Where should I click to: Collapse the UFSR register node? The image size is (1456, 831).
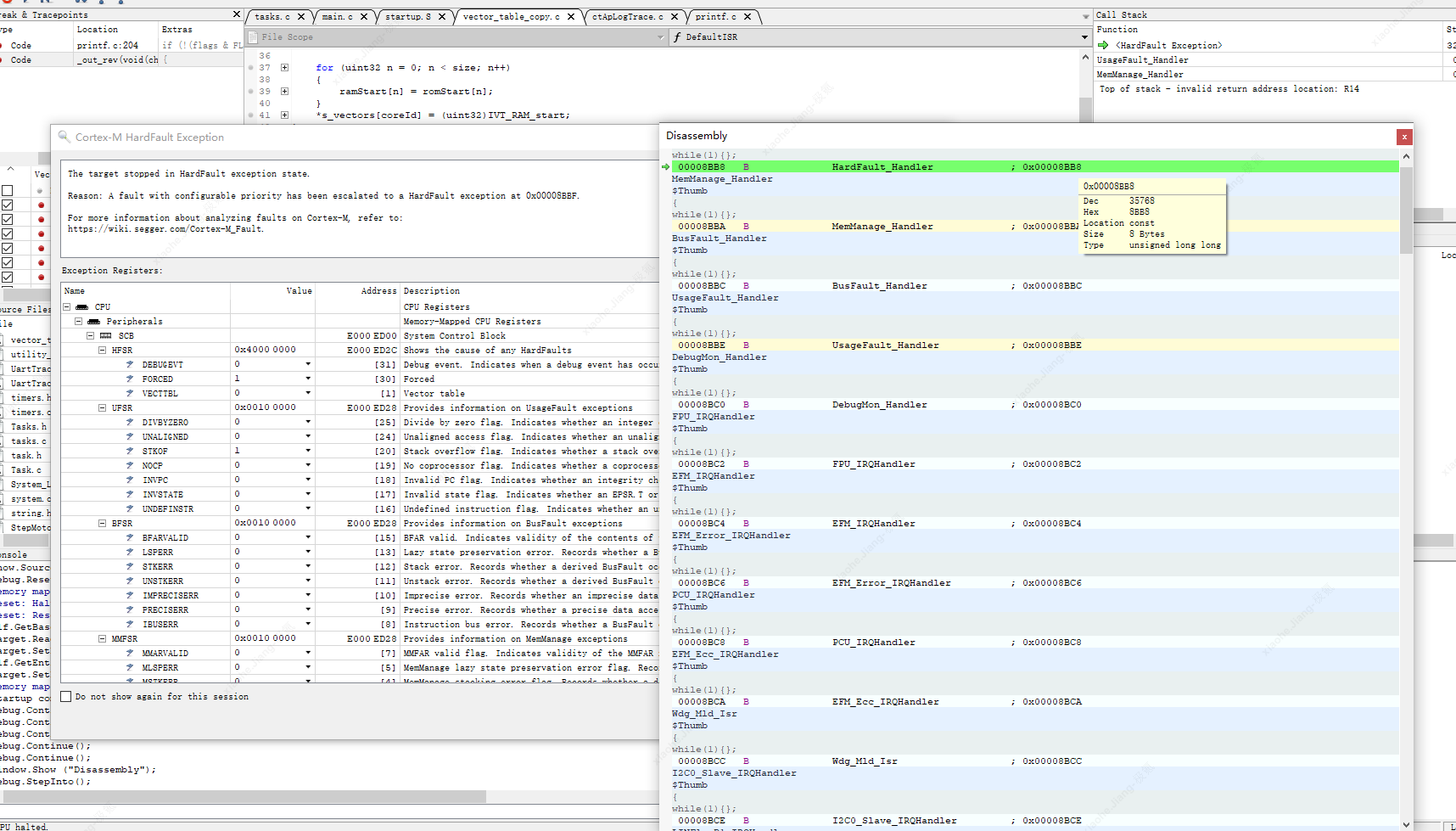(x=103, y=407)
